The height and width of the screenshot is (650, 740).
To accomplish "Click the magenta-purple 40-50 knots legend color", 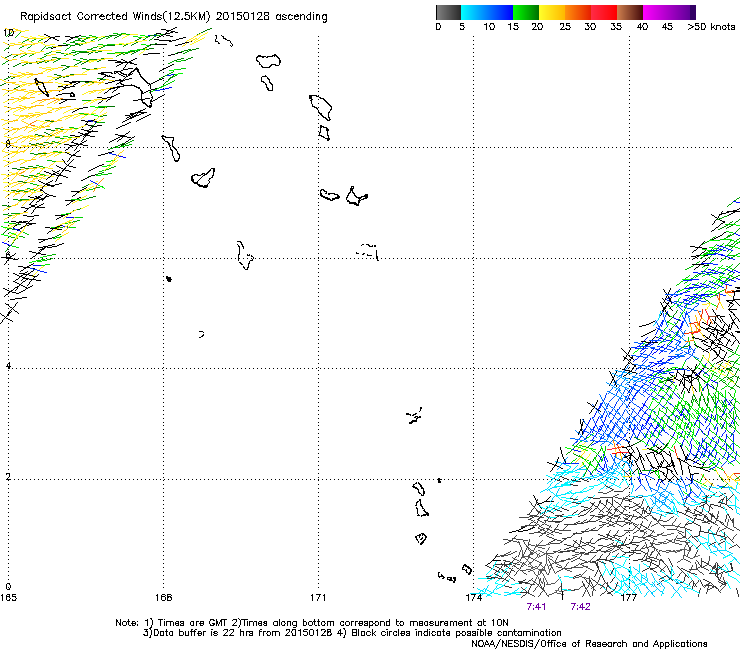I will (669, 12).
